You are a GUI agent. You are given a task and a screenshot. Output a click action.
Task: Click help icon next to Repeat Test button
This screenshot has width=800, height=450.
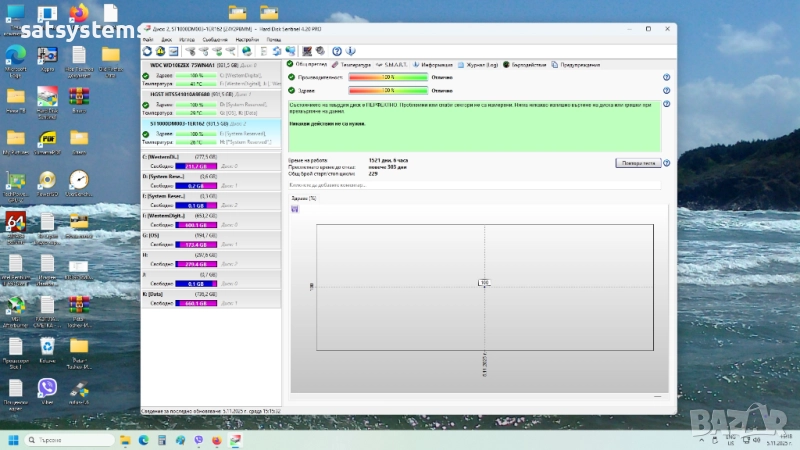click(666, 161)
